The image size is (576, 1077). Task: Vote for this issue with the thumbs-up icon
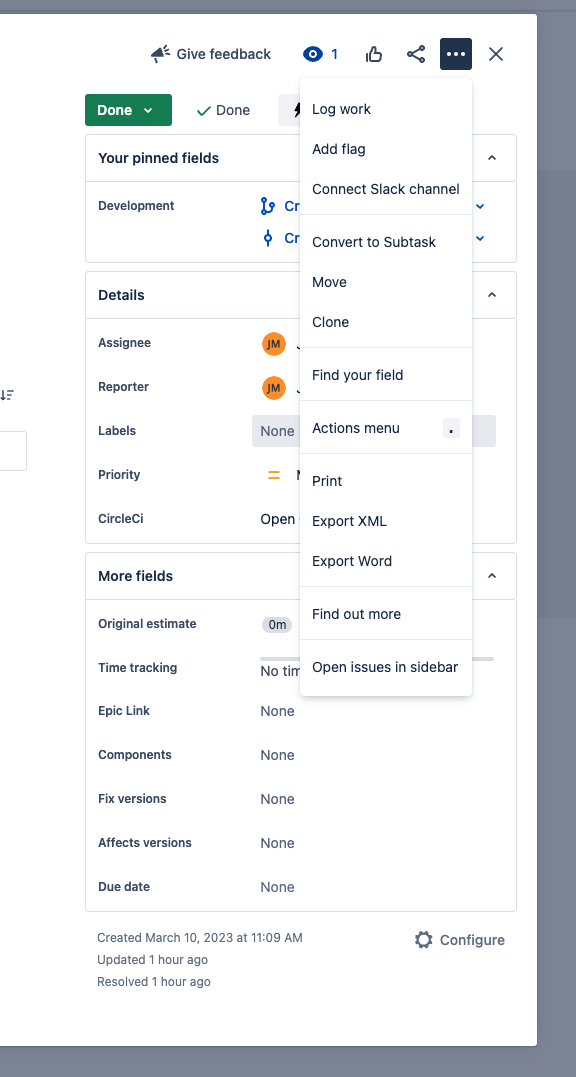tap(374, 54)
